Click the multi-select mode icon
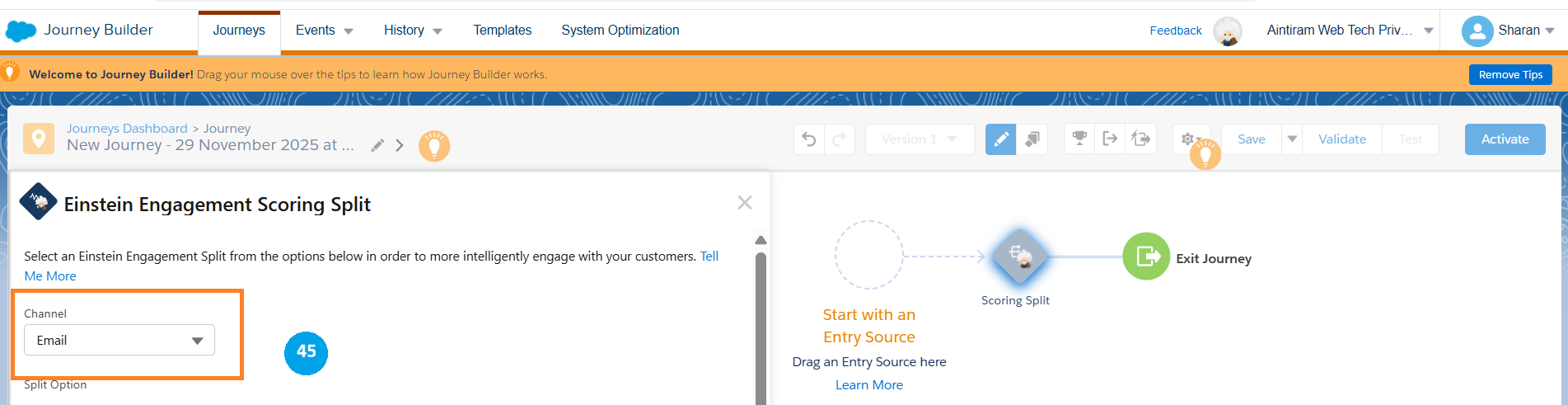The image size is (1568, 405). point(1032,139)
